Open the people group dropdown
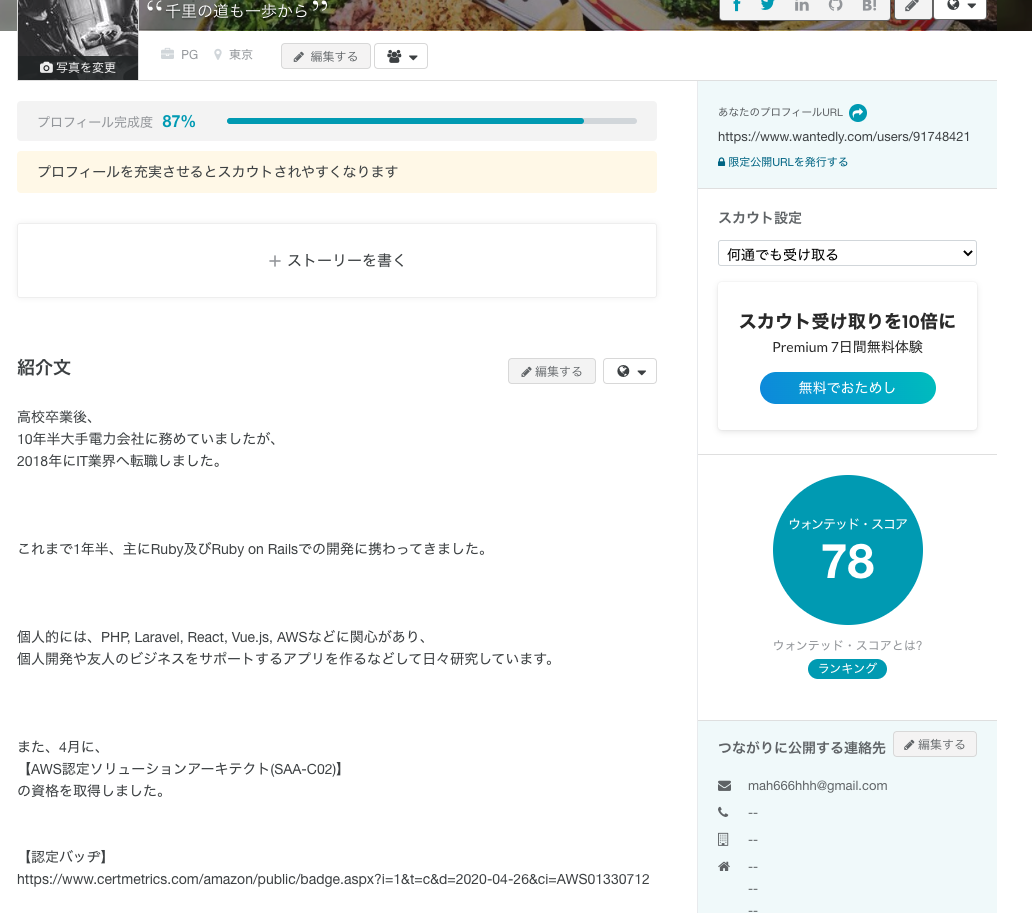Viewport: 1032px width, 913px height. (401, 57)
